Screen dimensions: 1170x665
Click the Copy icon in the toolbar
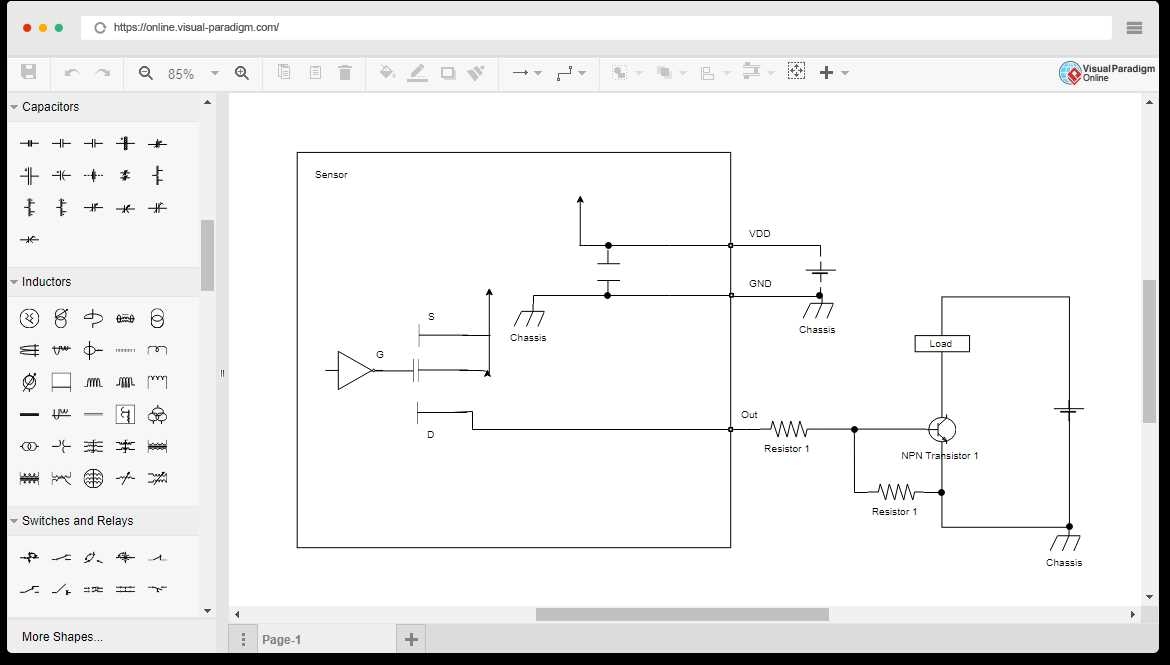[x=284, y=72]
